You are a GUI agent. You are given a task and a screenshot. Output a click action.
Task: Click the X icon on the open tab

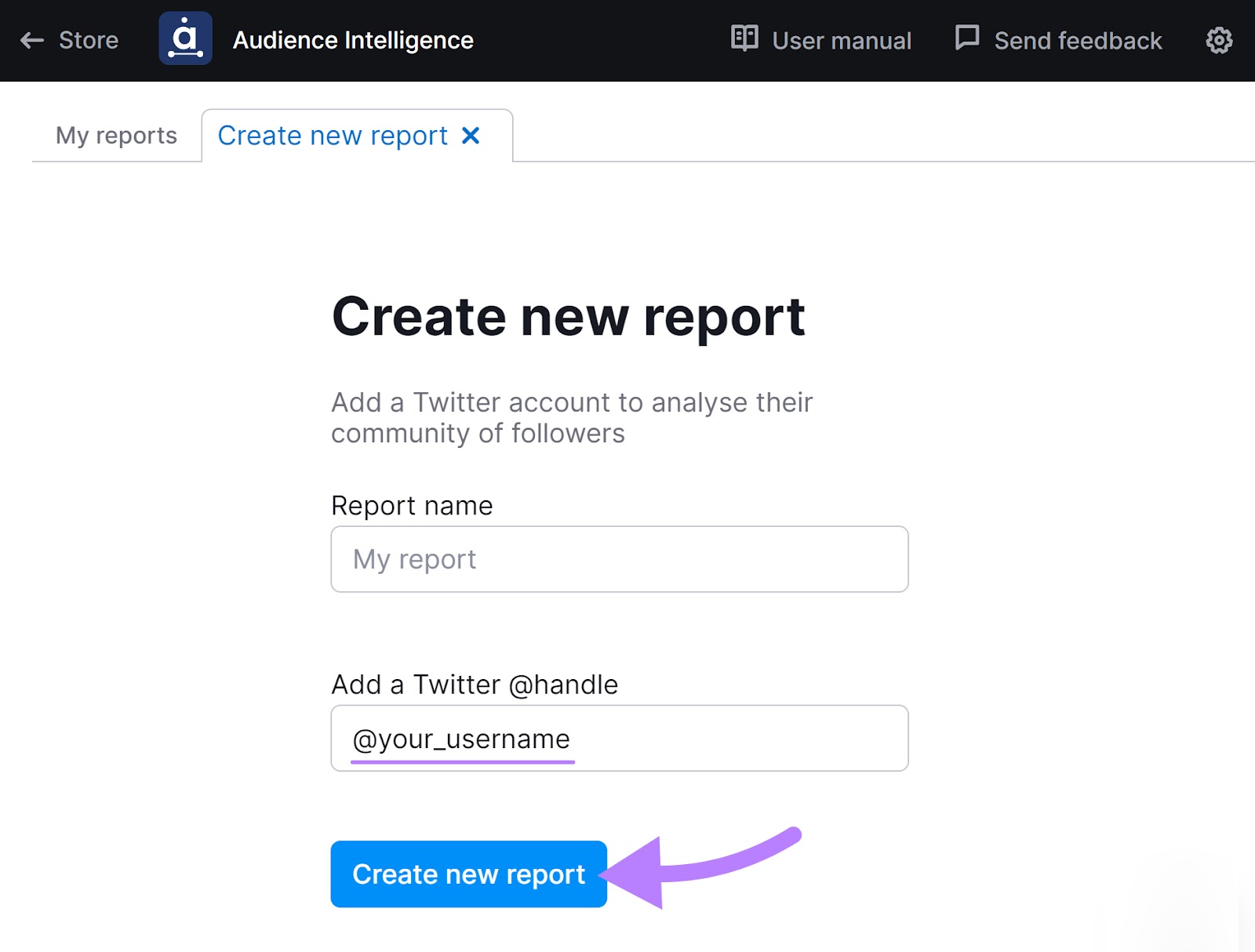(471, 136)
